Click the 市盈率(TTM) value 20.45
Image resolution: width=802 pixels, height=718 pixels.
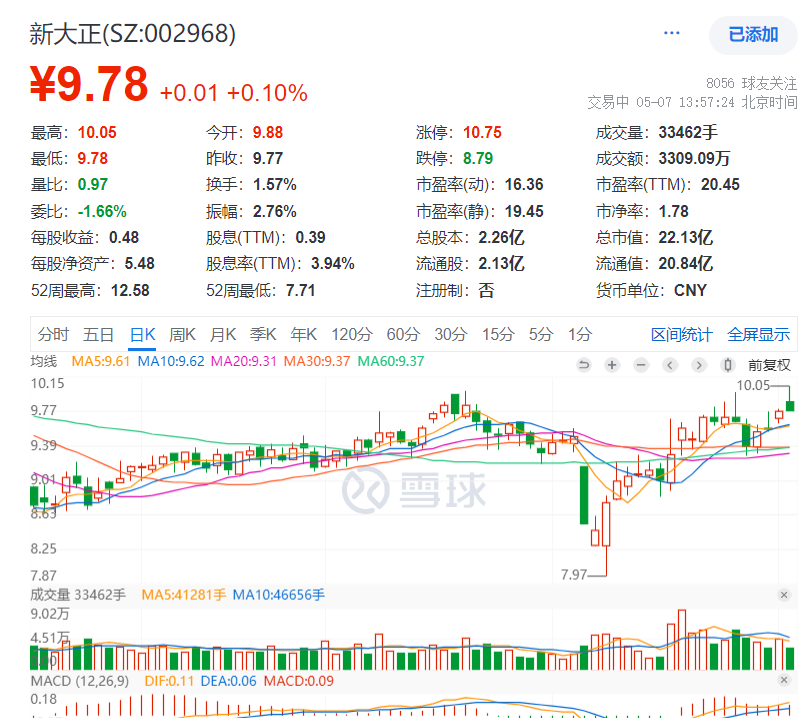click(x=720, y=185)
